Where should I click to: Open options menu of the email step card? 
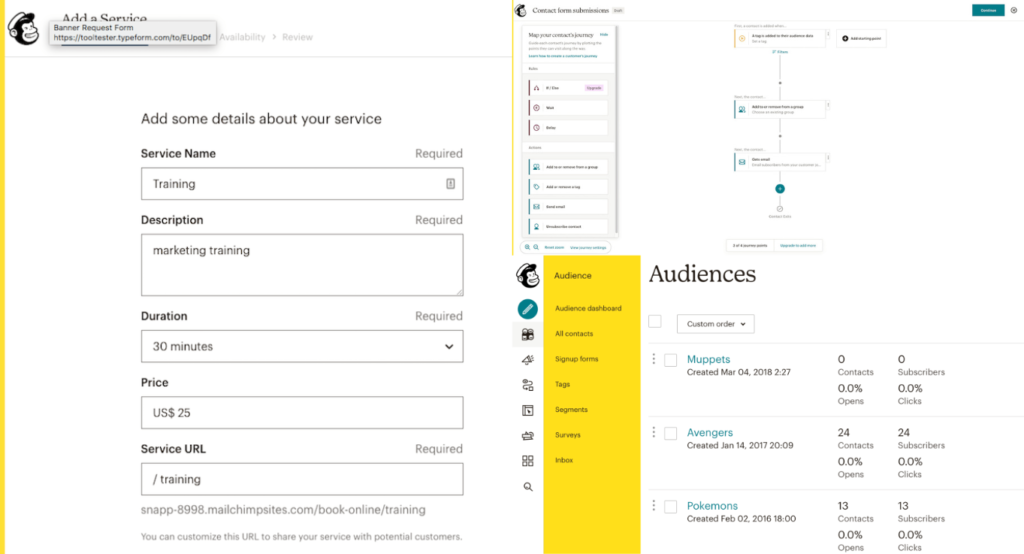point(829,157)
